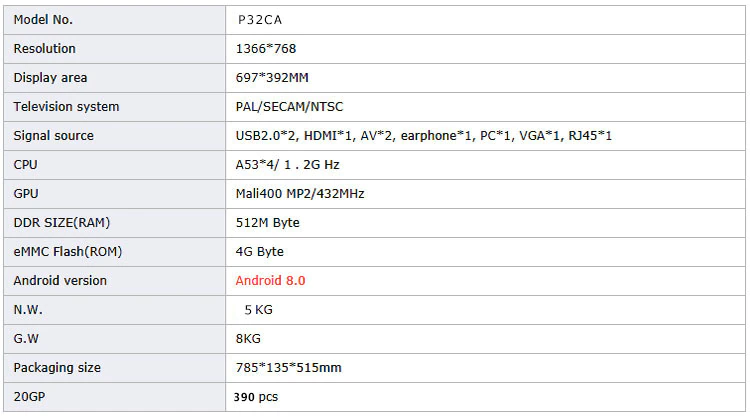
Task: Select the 785*135*515mm packaging size
Action: click(x=288, y=368)
